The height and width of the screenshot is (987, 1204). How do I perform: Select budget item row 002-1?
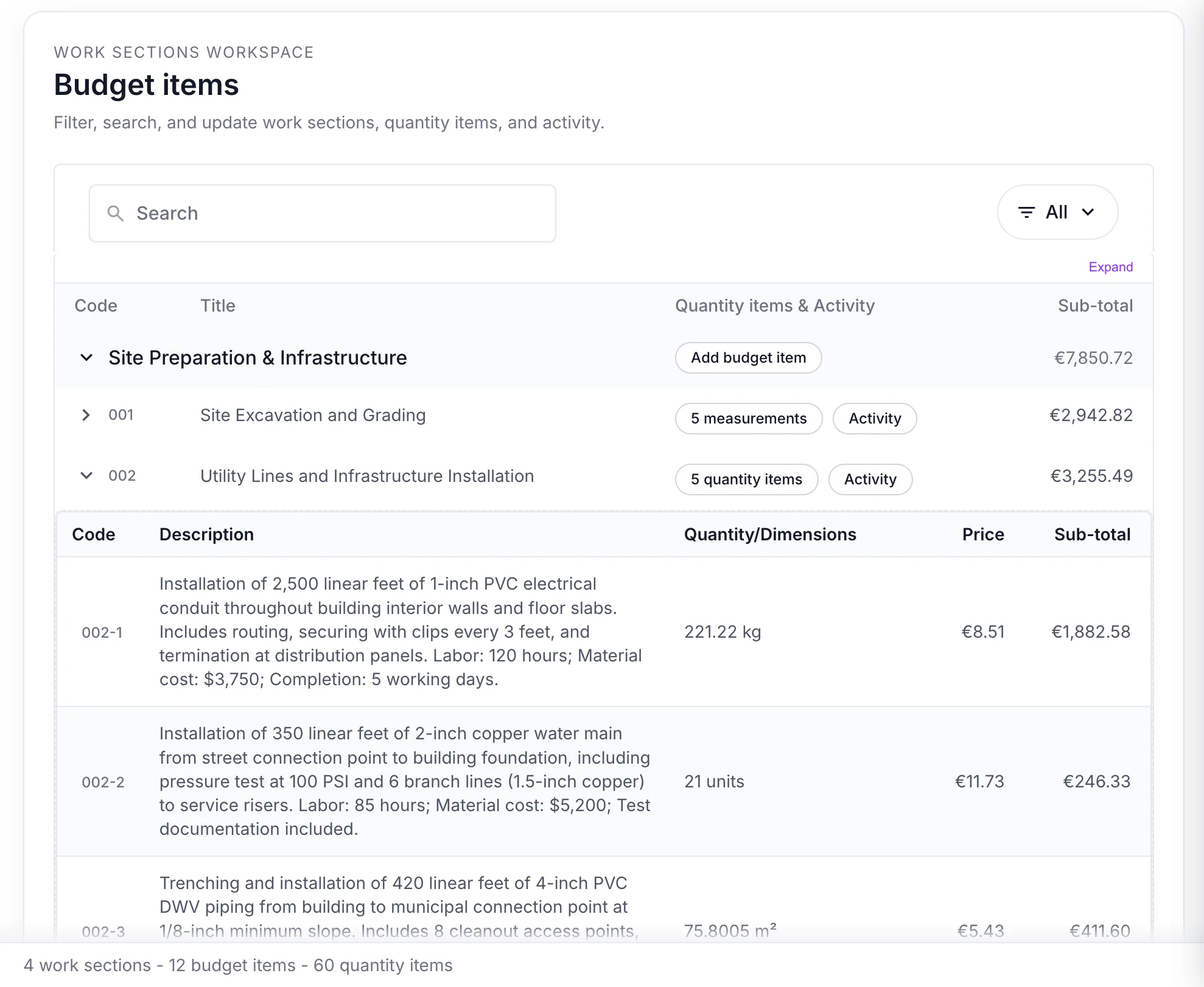[402, 632]
